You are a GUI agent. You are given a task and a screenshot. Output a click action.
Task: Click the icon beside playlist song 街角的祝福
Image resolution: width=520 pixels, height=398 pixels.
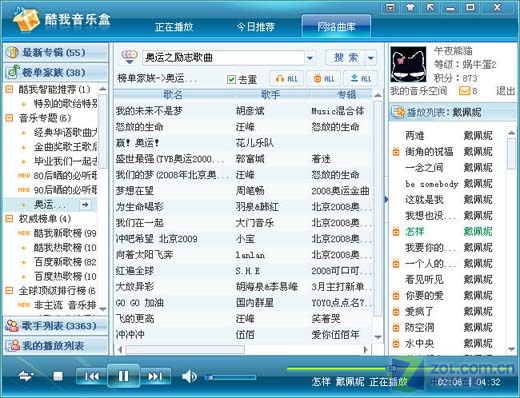tap(396, 152)
